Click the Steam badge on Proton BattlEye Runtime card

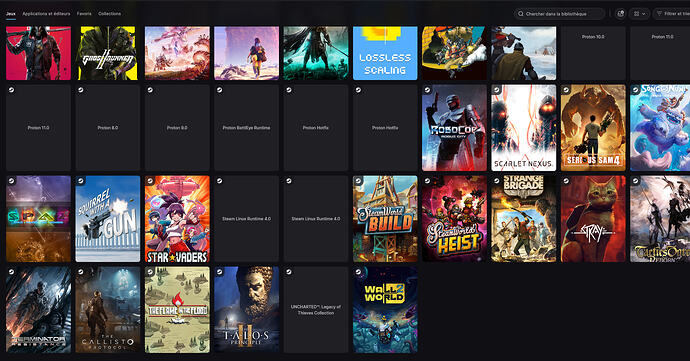click(x=220, y=90)
